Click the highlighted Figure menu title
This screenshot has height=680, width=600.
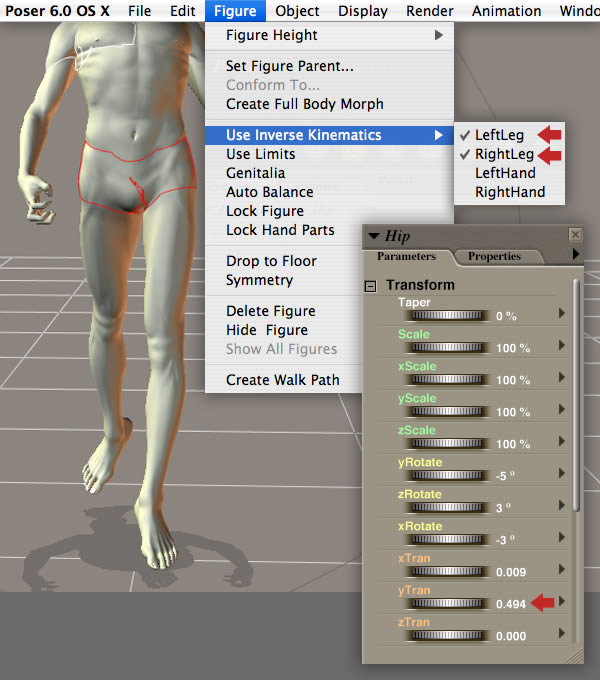pos(235,11)
